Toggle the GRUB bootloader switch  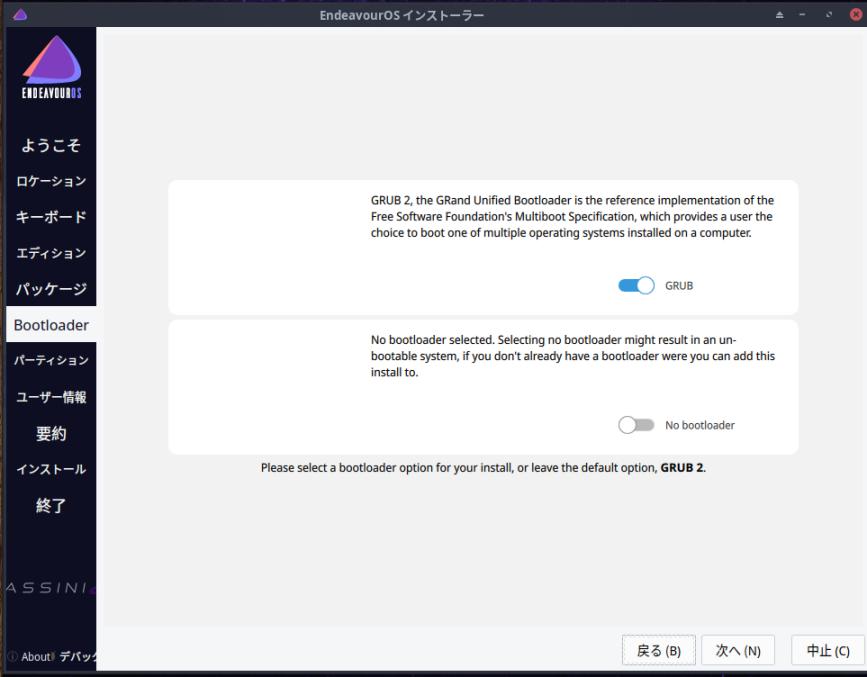click(636, 285)
